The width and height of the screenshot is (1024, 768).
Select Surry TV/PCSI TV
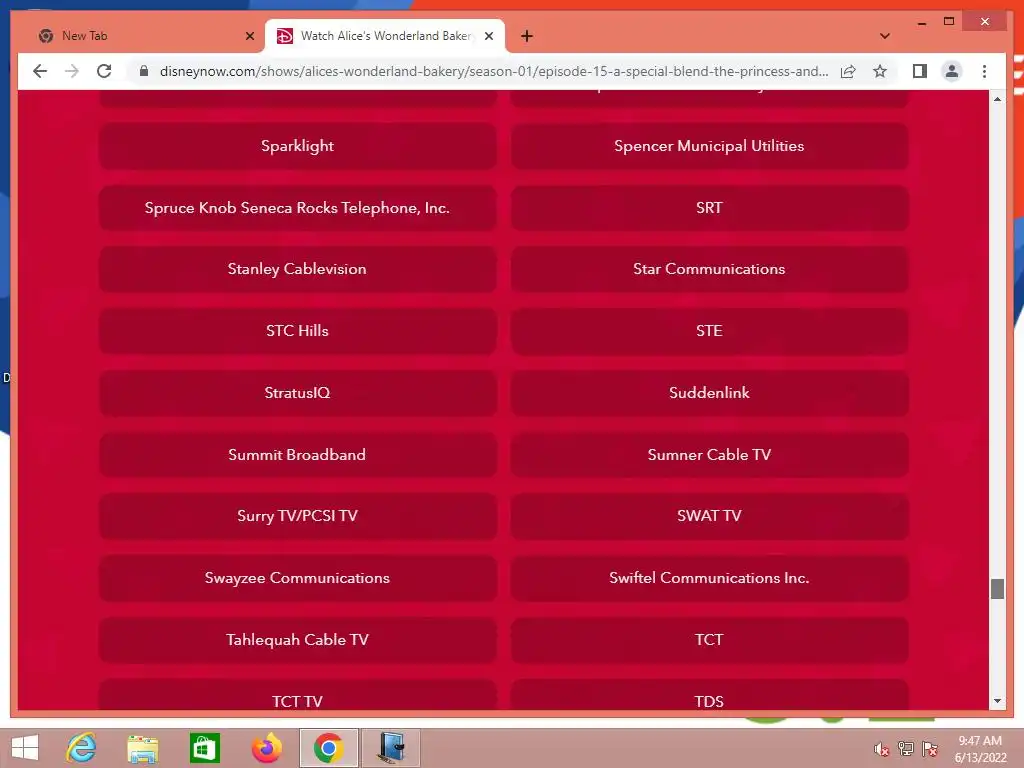pyautogui.click(x=297, y=516)
